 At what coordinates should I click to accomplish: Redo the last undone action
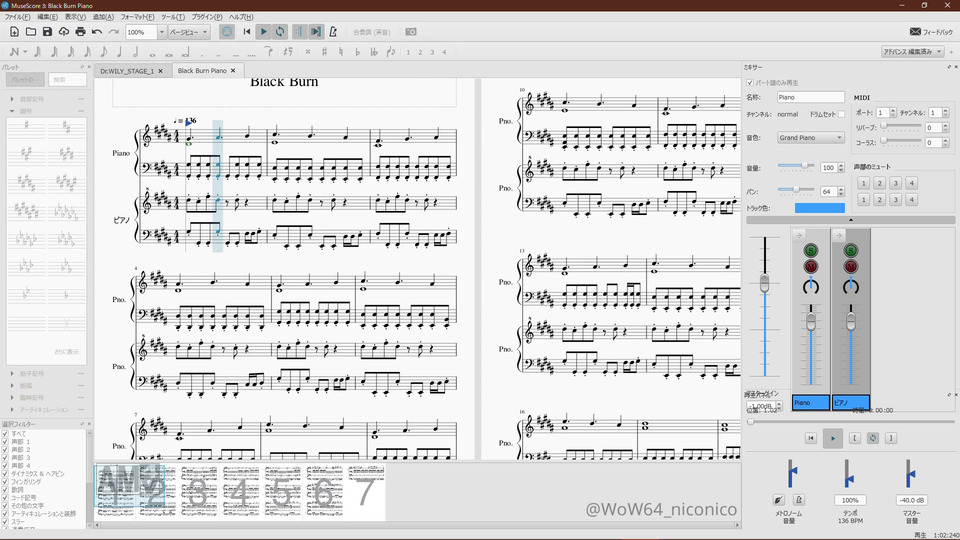click(113, 32)
